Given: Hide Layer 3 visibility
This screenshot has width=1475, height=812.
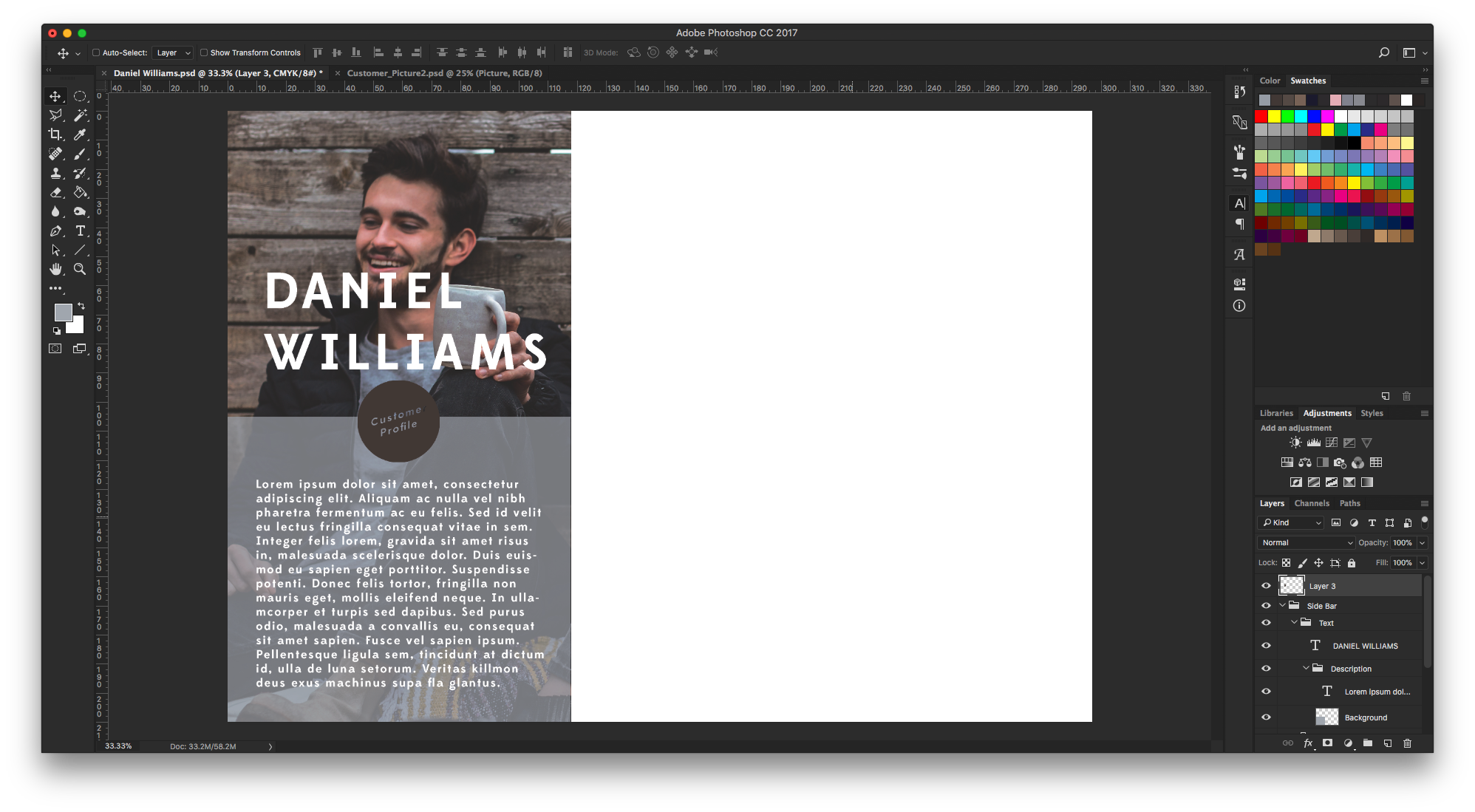Looking at the screenshot, I should [1266, 586].
